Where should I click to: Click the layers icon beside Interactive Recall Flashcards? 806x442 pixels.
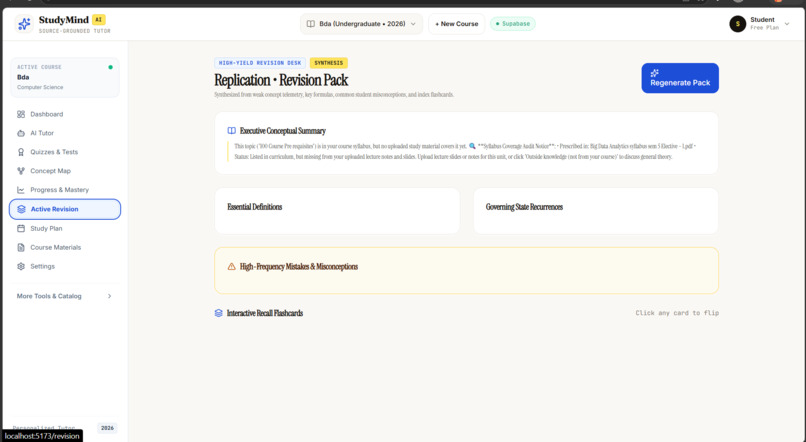pyautogui.click(x=218, y=313)
